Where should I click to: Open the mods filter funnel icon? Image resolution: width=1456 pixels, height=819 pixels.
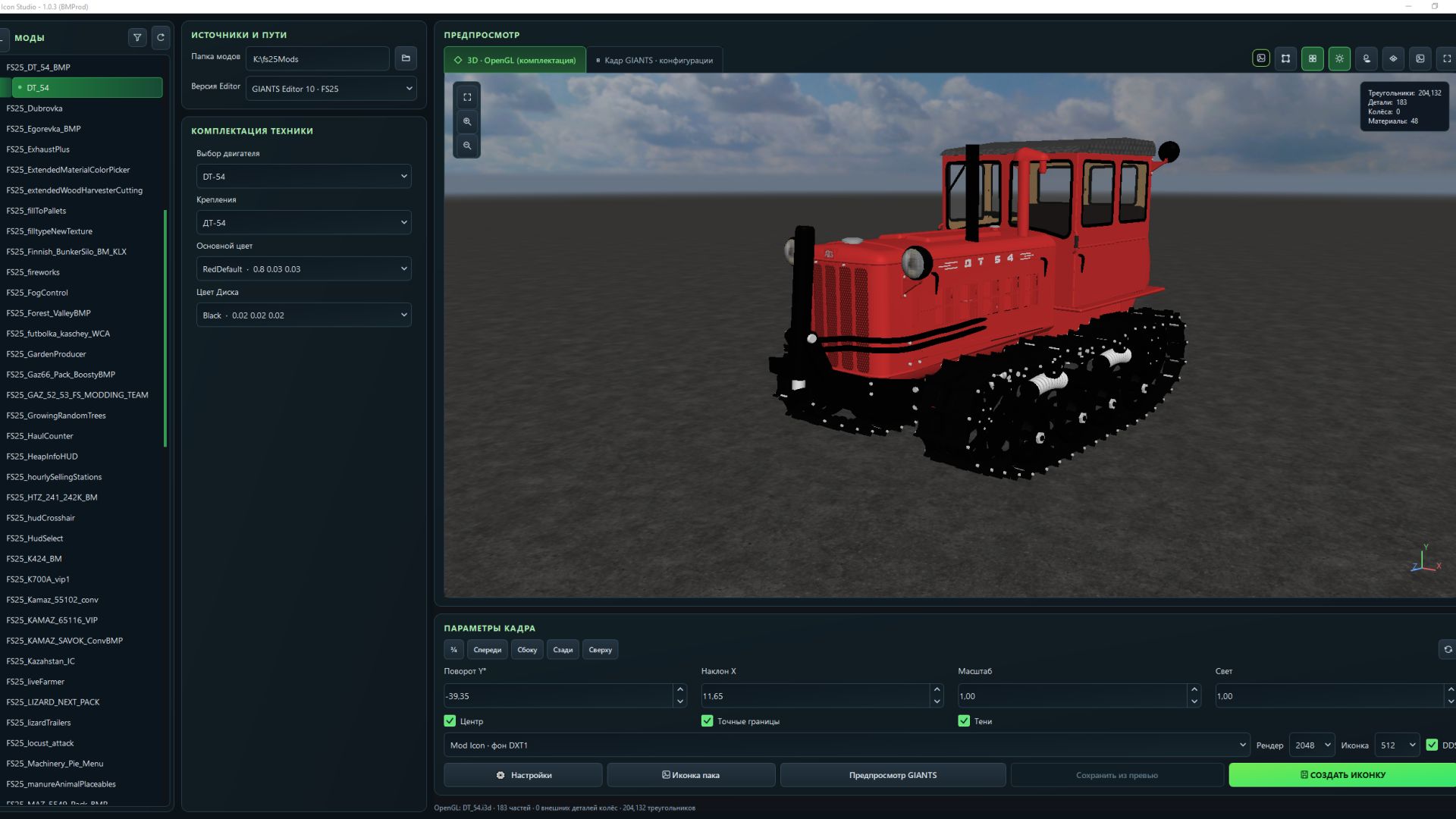pos(137,37)
